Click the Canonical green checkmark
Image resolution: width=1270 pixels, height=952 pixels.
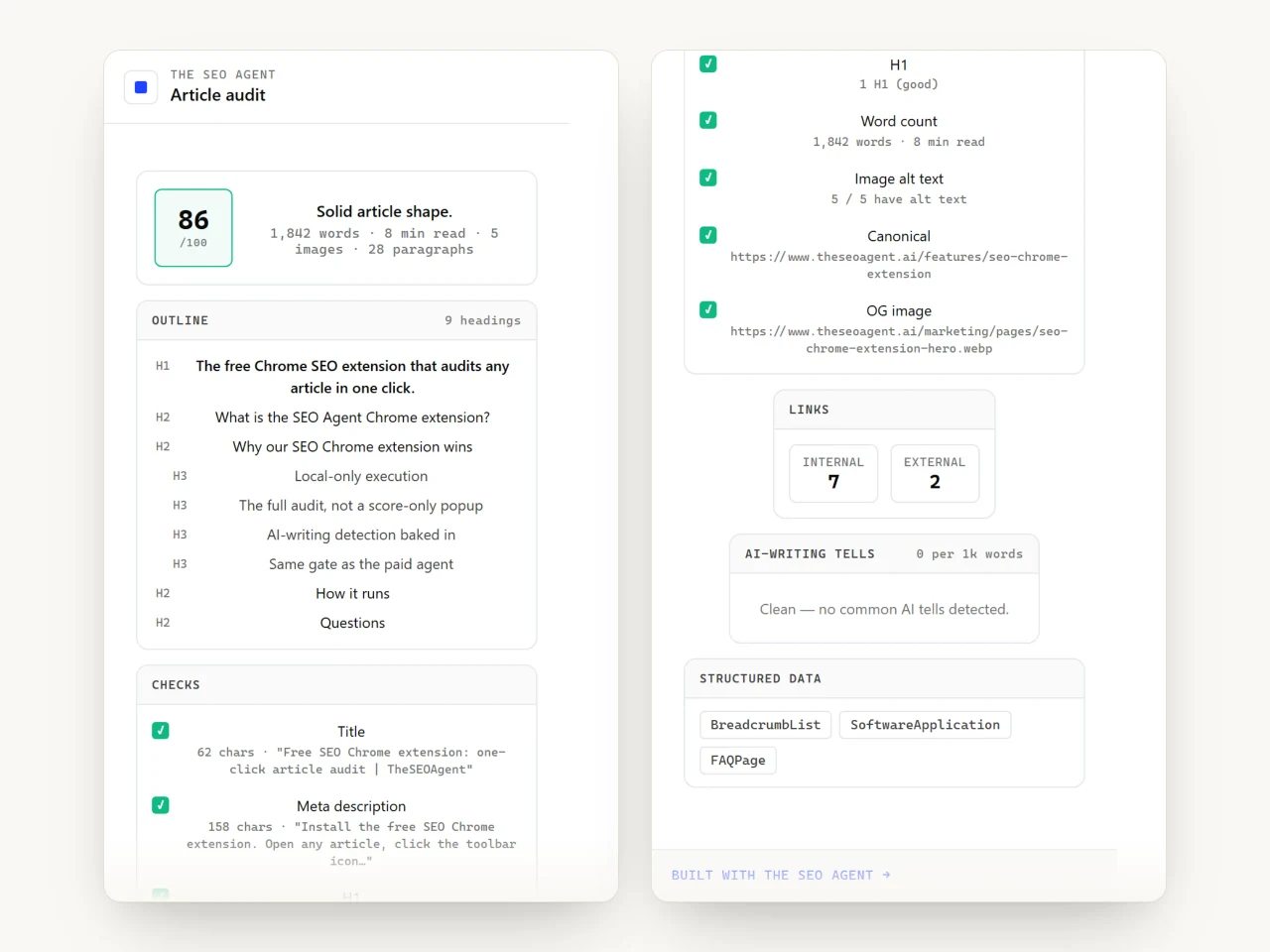(708, 235)
